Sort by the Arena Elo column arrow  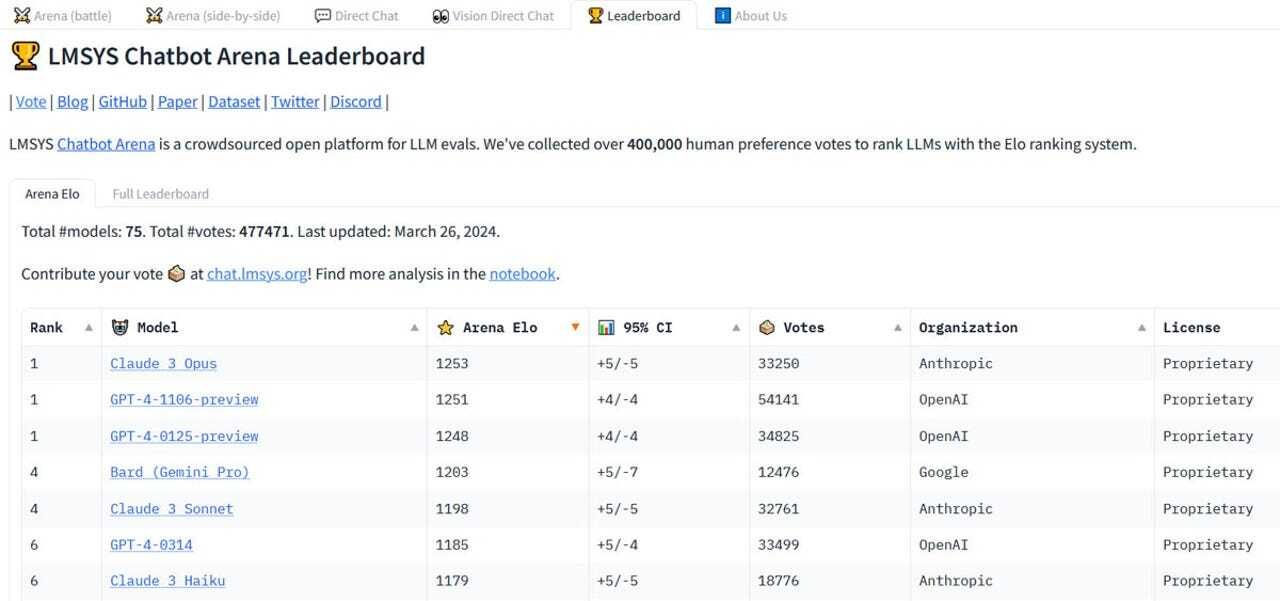(x=574, y=328)
